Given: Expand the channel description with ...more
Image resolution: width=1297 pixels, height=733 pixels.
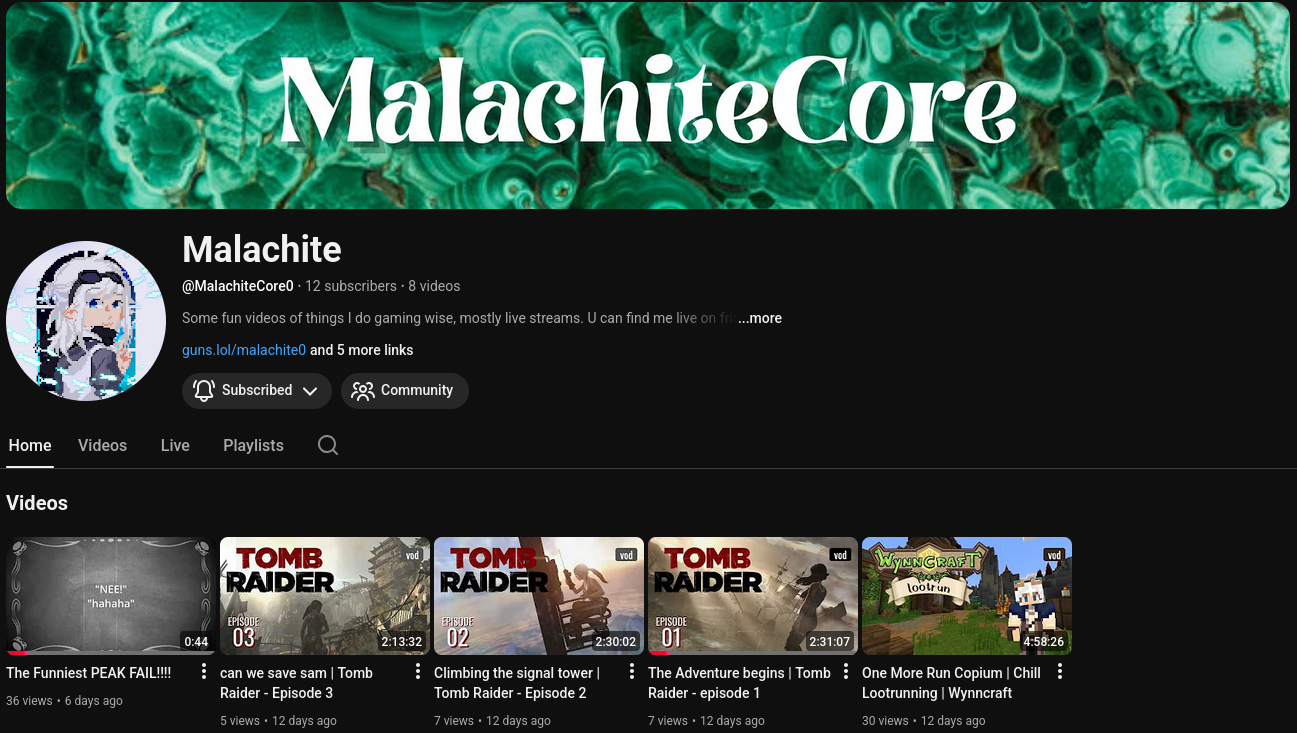Looking at the screenshot, I should [x=759, y=318].
